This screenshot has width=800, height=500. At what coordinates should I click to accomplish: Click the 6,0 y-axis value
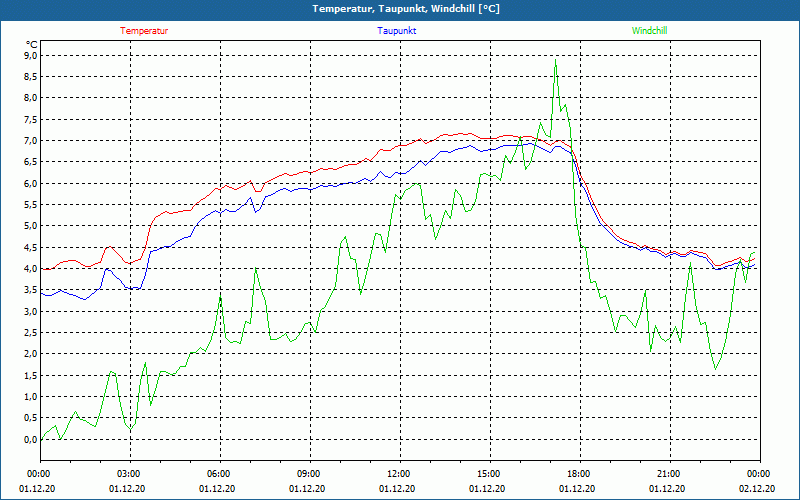pyautogui.click(x=31, y=183)
